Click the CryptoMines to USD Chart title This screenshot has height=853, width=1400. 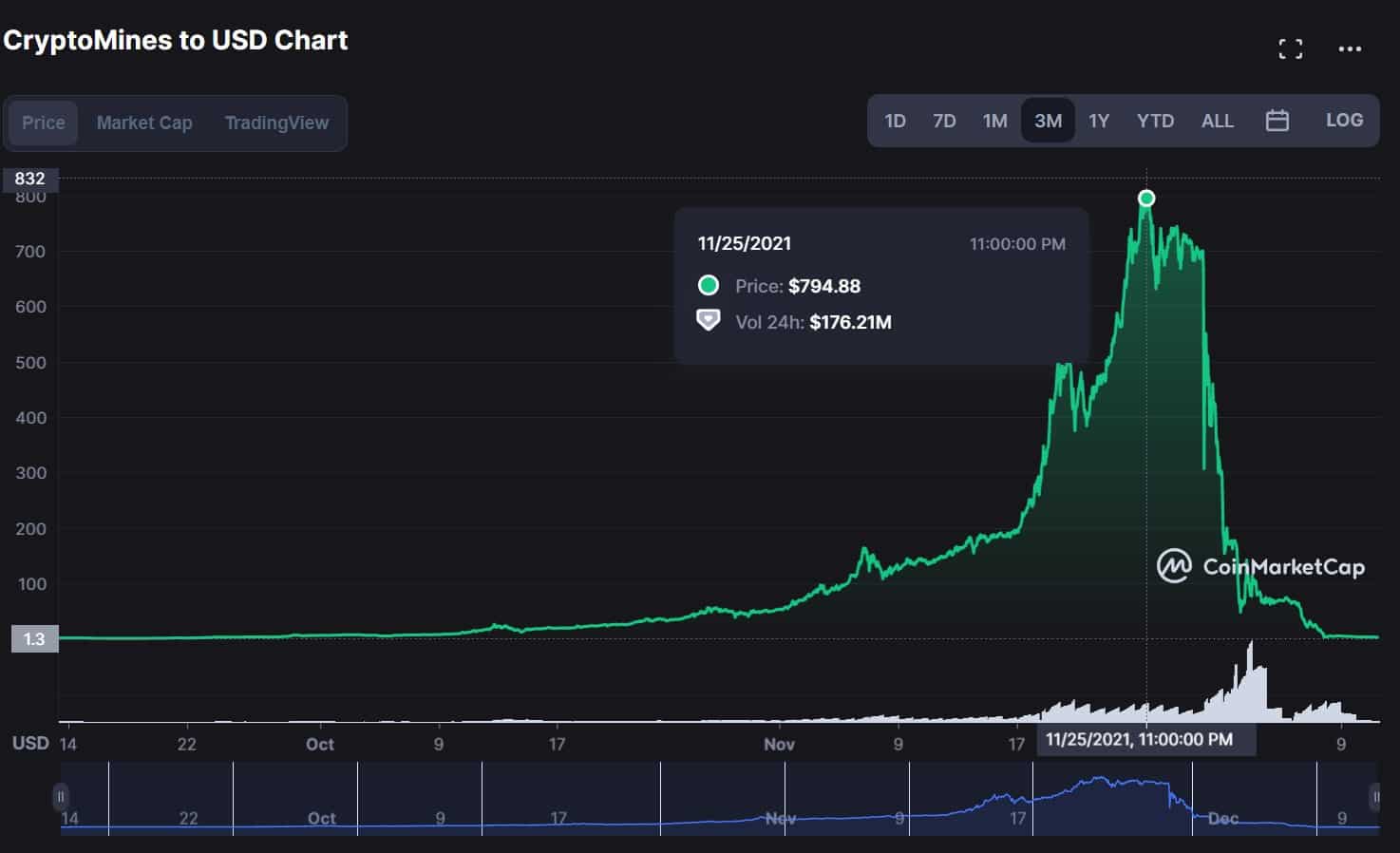(176, 40)
